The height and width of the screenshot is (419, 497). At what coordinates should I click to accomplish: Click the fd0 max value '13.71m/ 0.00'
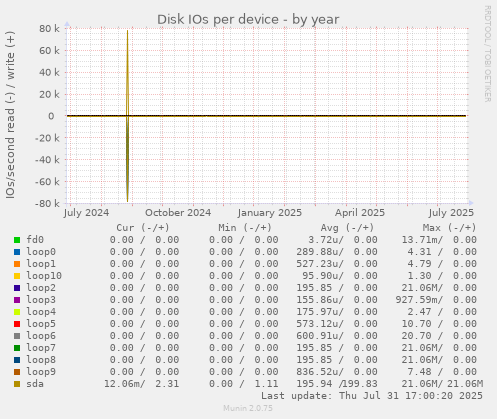coord(439,240)
